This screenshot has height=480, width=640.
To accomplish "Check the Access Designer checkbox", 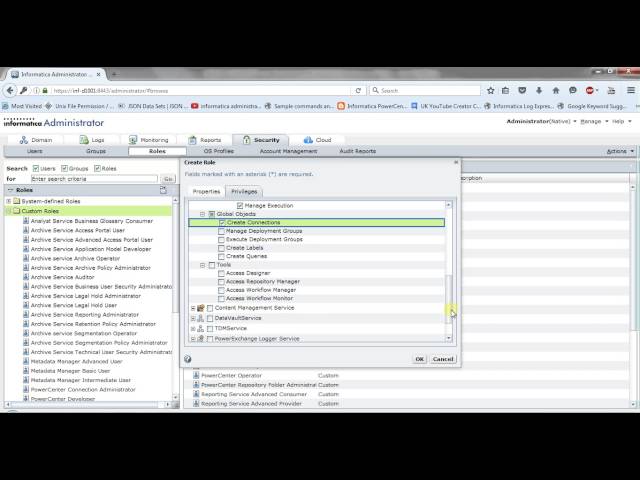I will 221,273.
